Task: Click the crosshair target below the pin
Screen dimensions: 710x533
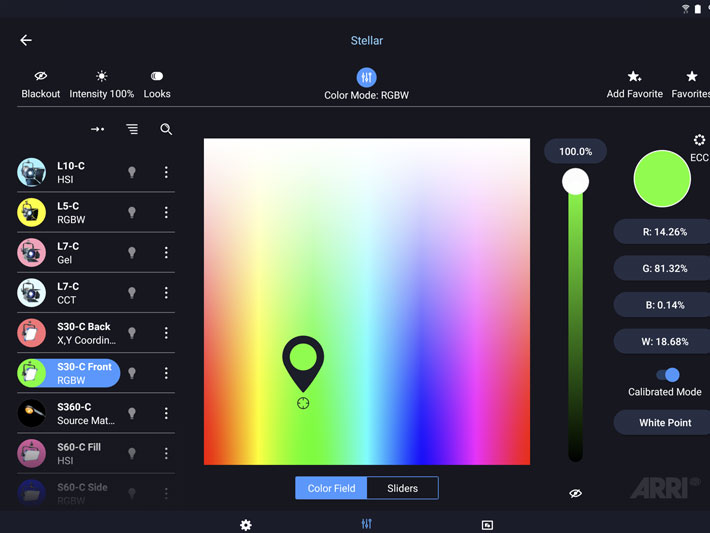Action: [x=303, y=403]
